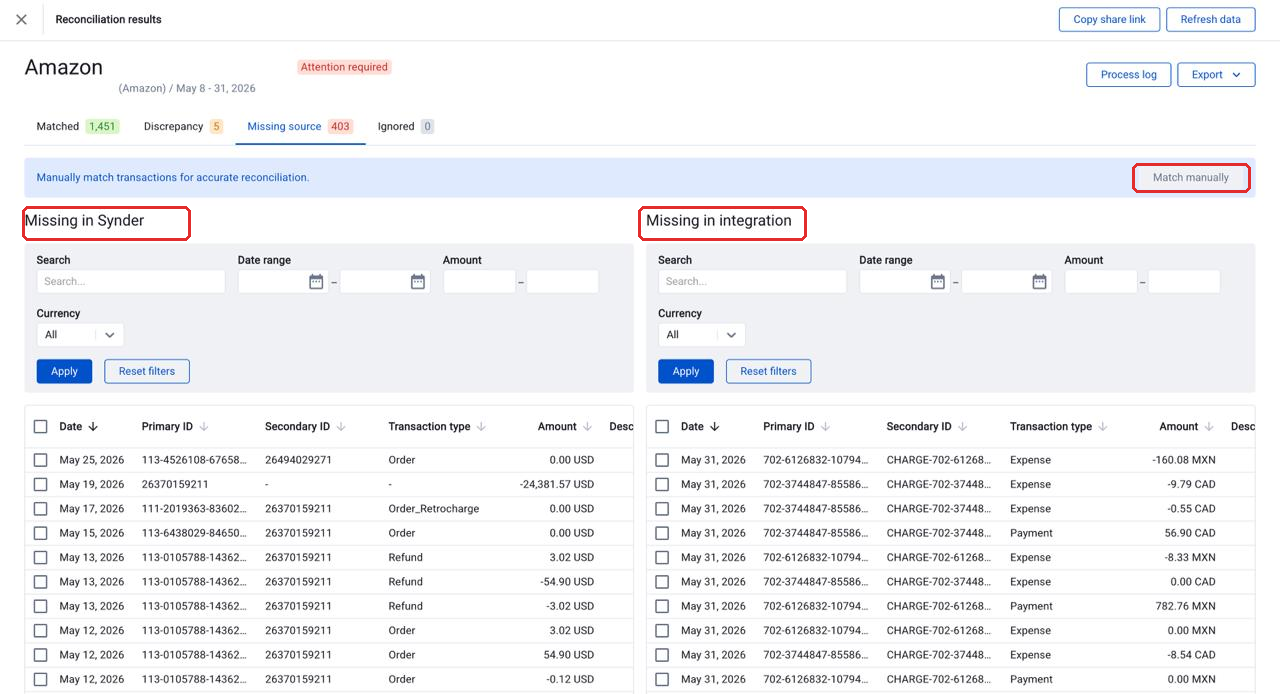Click the -8.33 MXN amount cell
This screenshot has width=1280, height=694.
coord(1189,557)
